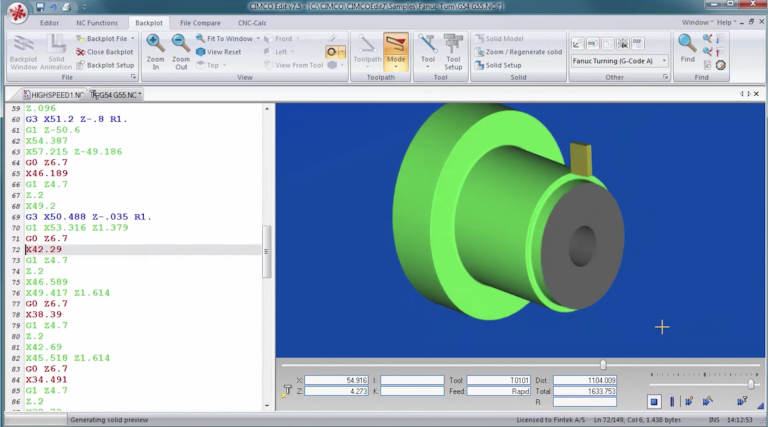Open the HIGHSPEED1.NC document tab
Viewport: 768px width, 427px height.
pyautogui.click(x=53, y=95)
